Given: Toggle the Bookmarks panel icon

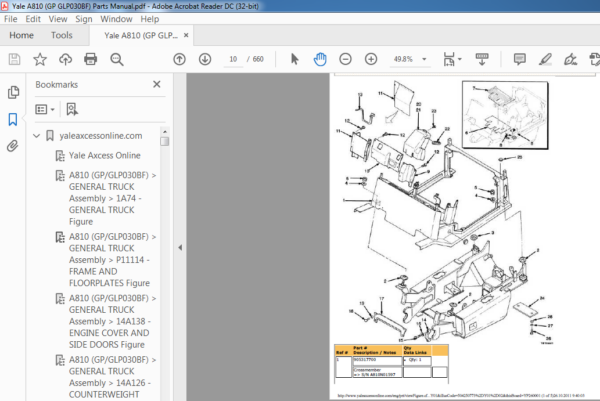Looking at the screenshot, I should pos(13,119).
